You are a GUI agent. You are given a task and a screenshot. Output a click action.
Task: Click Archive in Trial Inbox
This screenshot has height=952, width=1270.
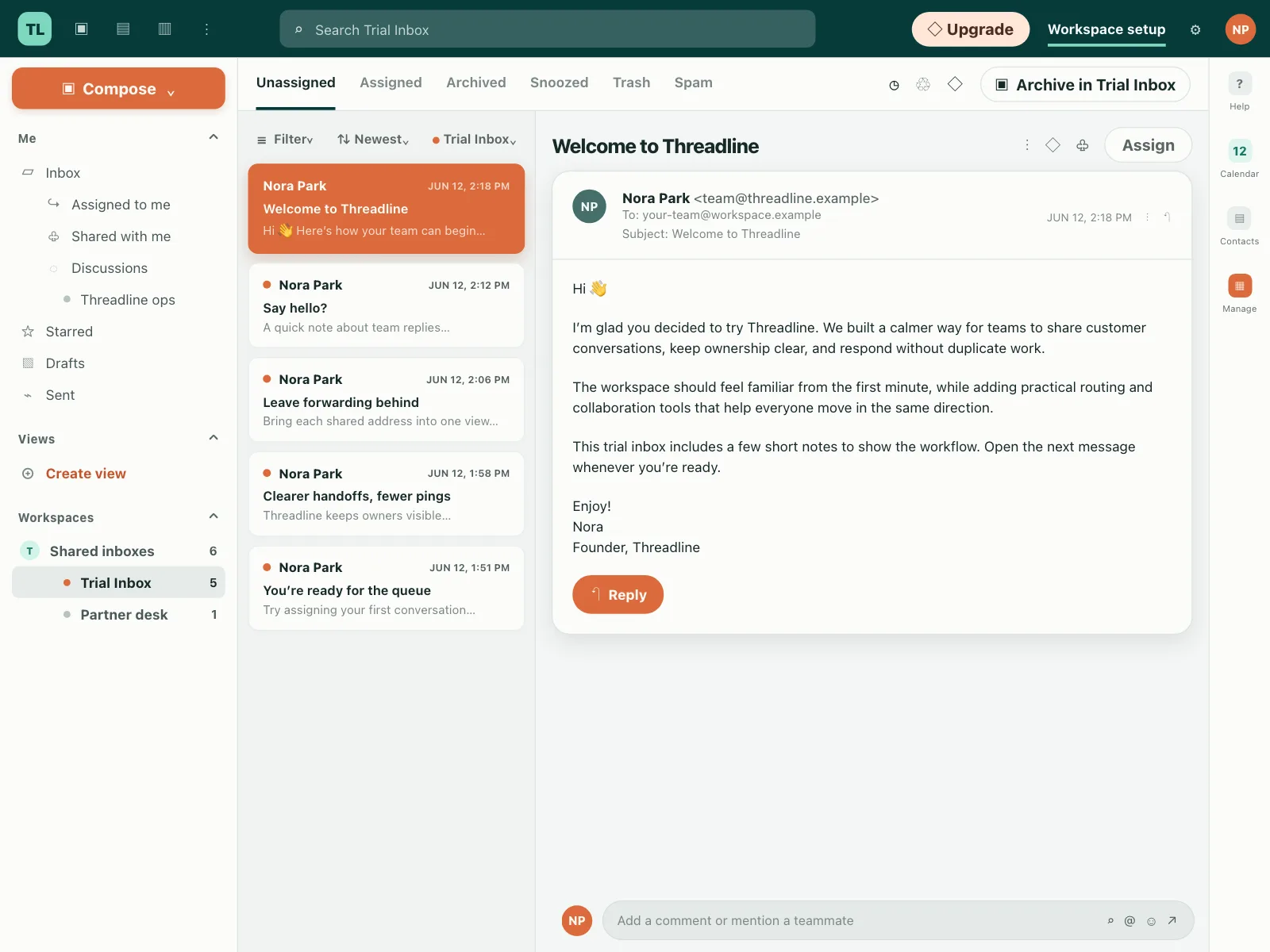(1086, 85)
